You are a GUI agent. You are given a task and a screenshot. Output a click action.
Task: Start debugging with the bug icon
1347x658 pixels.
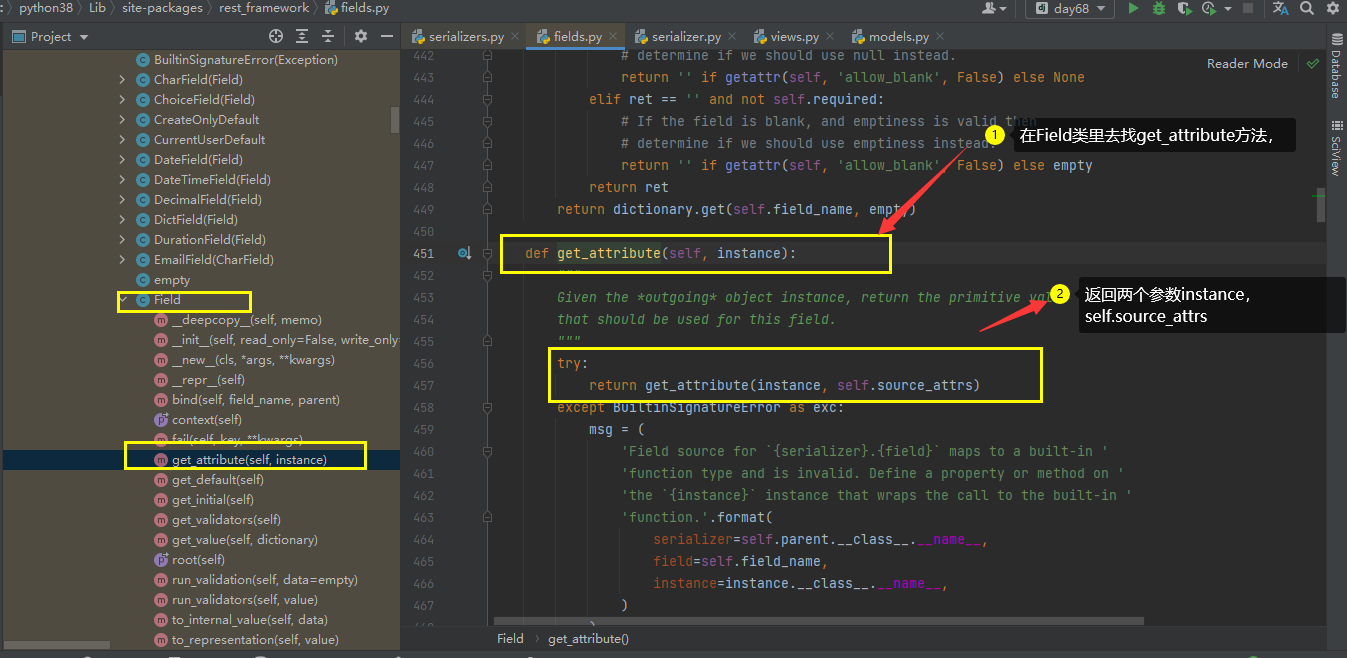coord(1159,8)
